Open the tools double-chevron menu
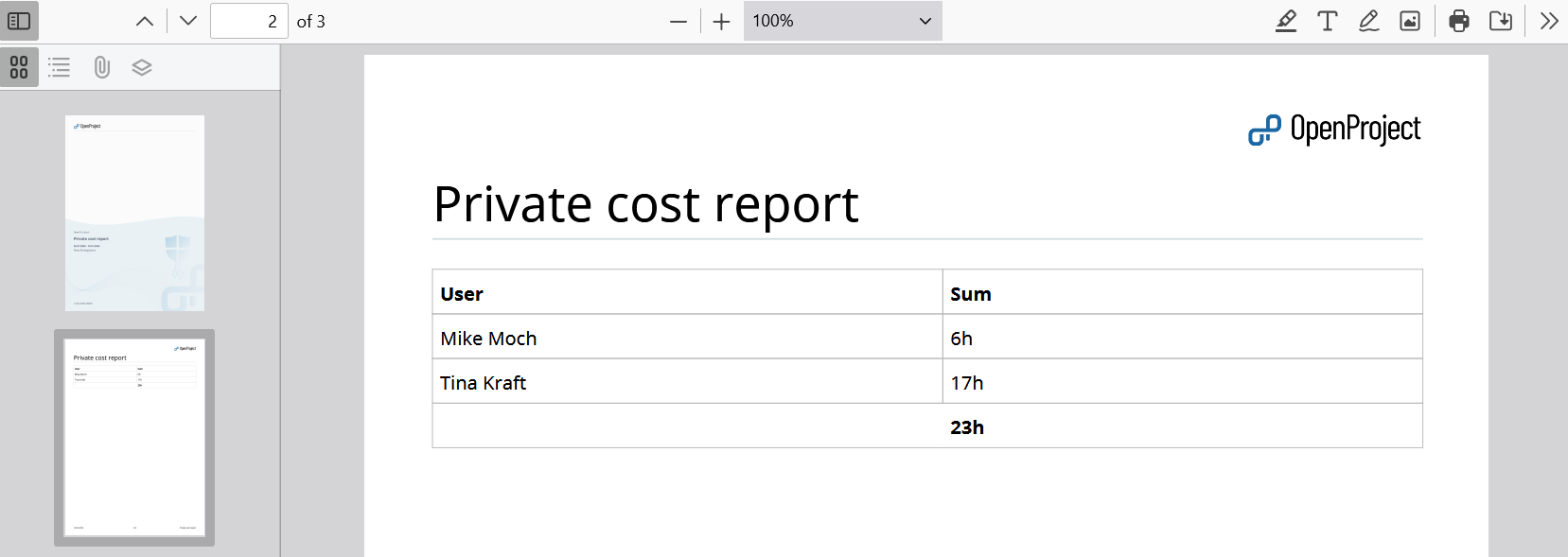 (x=1549, y=21)
